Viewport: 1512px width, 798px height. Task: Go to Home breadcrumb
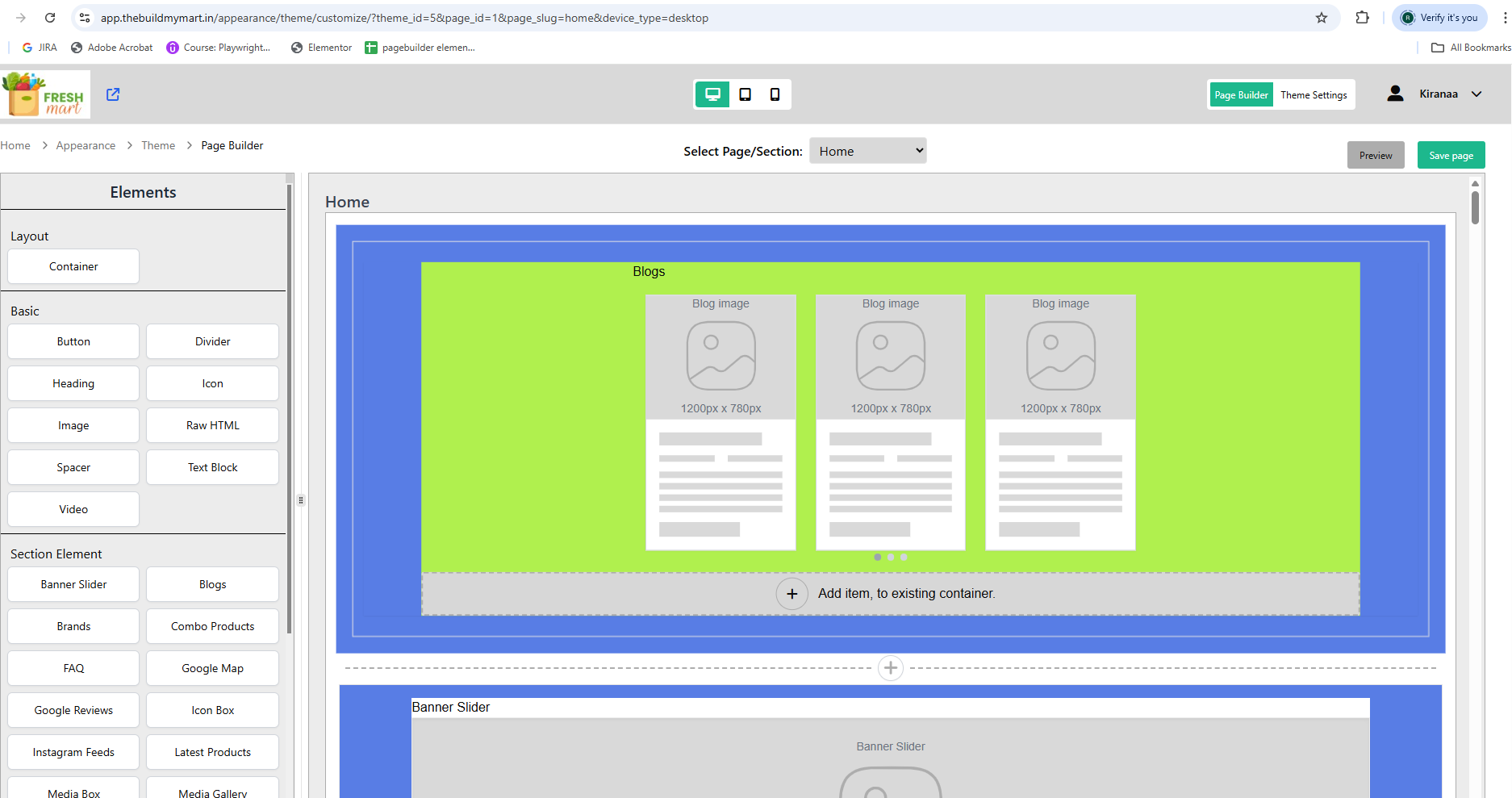click(x=15, y=146)
